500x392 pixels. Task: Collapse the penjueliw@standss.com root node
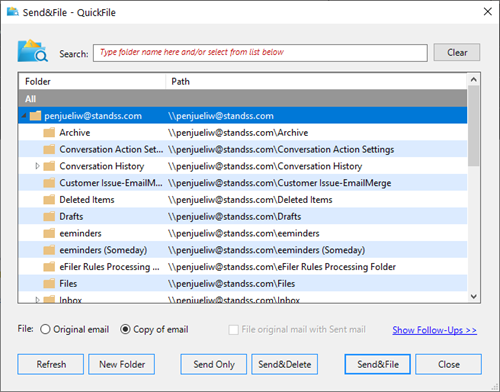pos(24,116)
